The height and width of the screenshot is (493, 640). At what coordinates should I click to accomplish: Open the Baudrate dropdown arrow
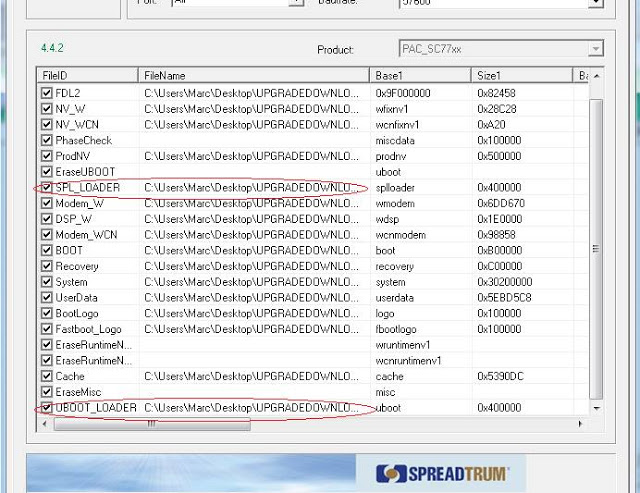pos(596,2)
